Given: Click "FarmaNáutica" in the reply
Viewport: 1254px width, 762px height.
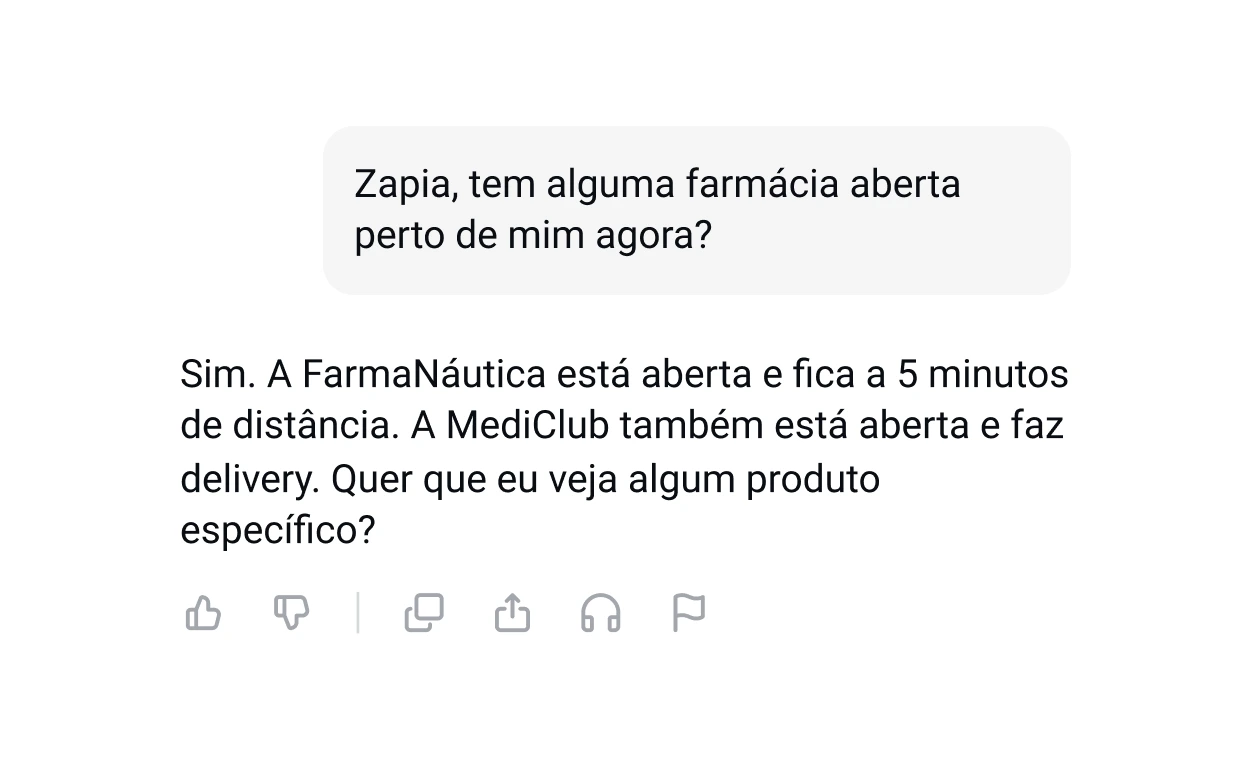Looking at the screenshot, I should point(424,374).
